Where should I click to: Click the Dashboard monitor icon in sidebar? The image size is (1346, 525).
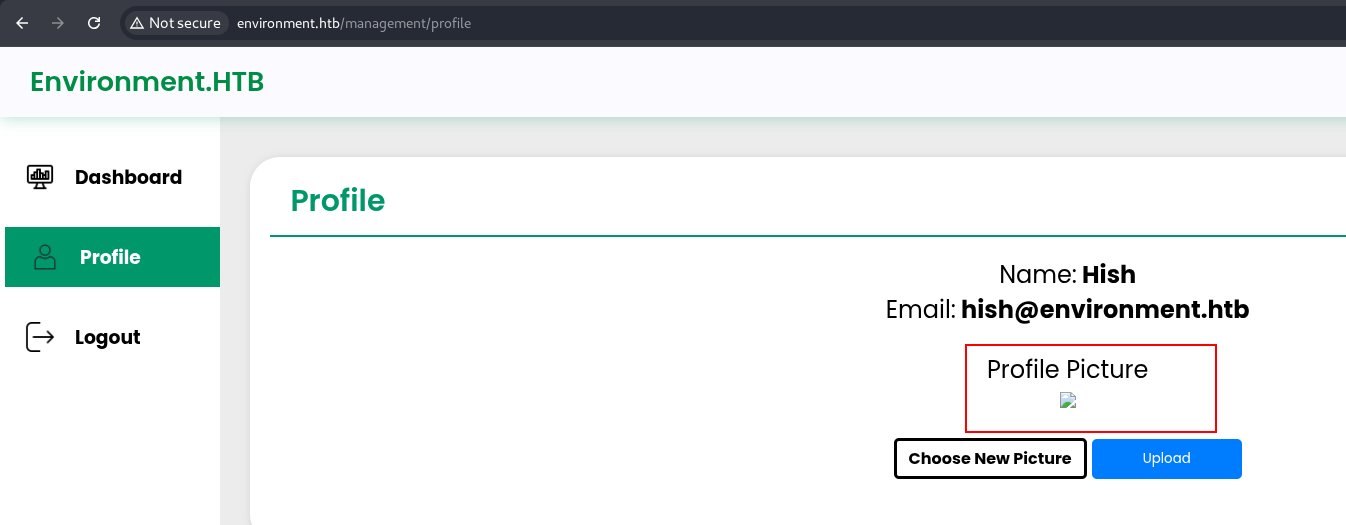(39, 177)
